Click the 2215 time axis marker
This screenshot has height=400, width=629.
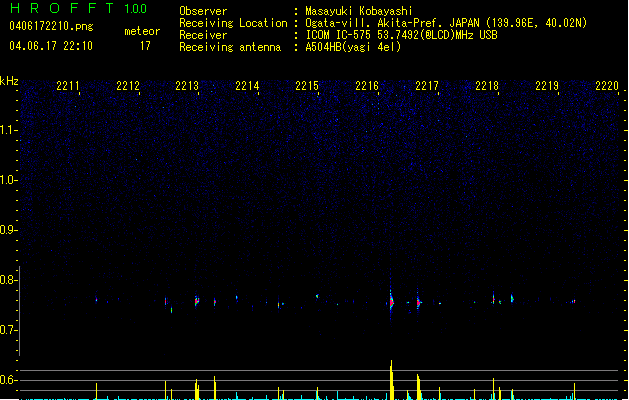pyautogui.click(x=307, y=86)
